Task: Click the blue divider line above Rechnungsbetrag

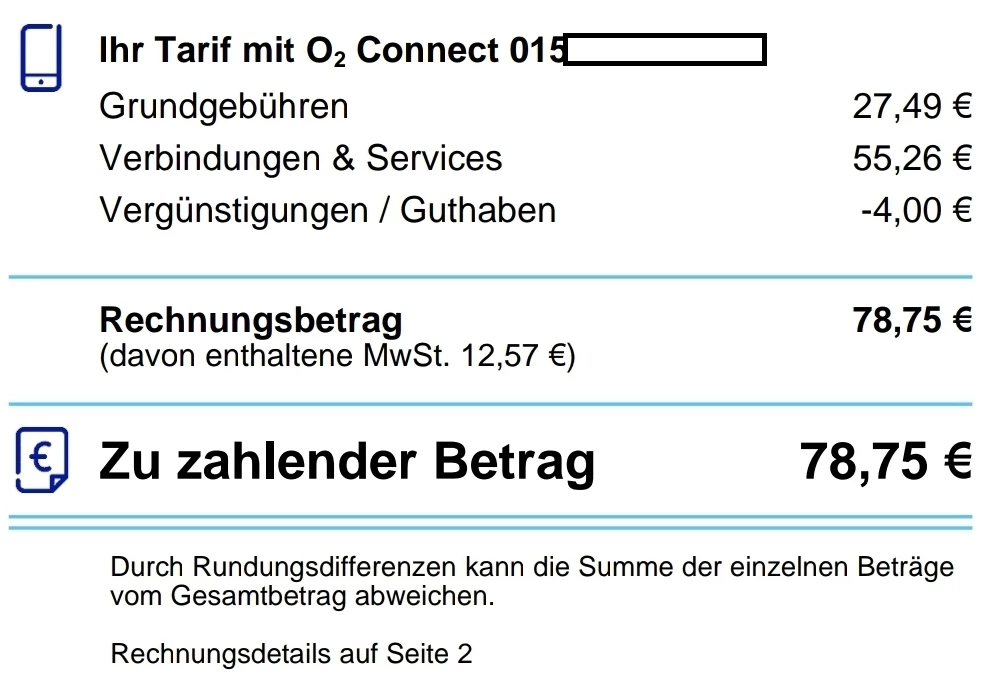Action: 491,277
